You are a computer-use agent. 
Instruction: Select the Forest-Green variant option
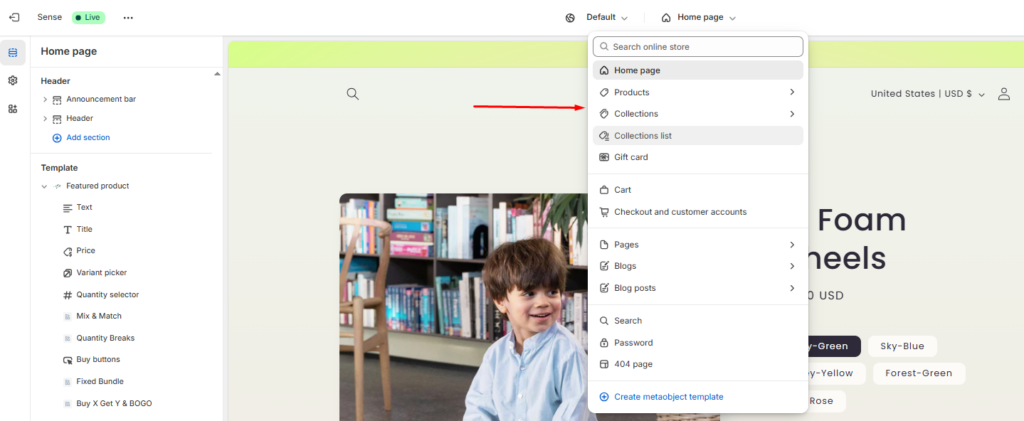(919, 374)
